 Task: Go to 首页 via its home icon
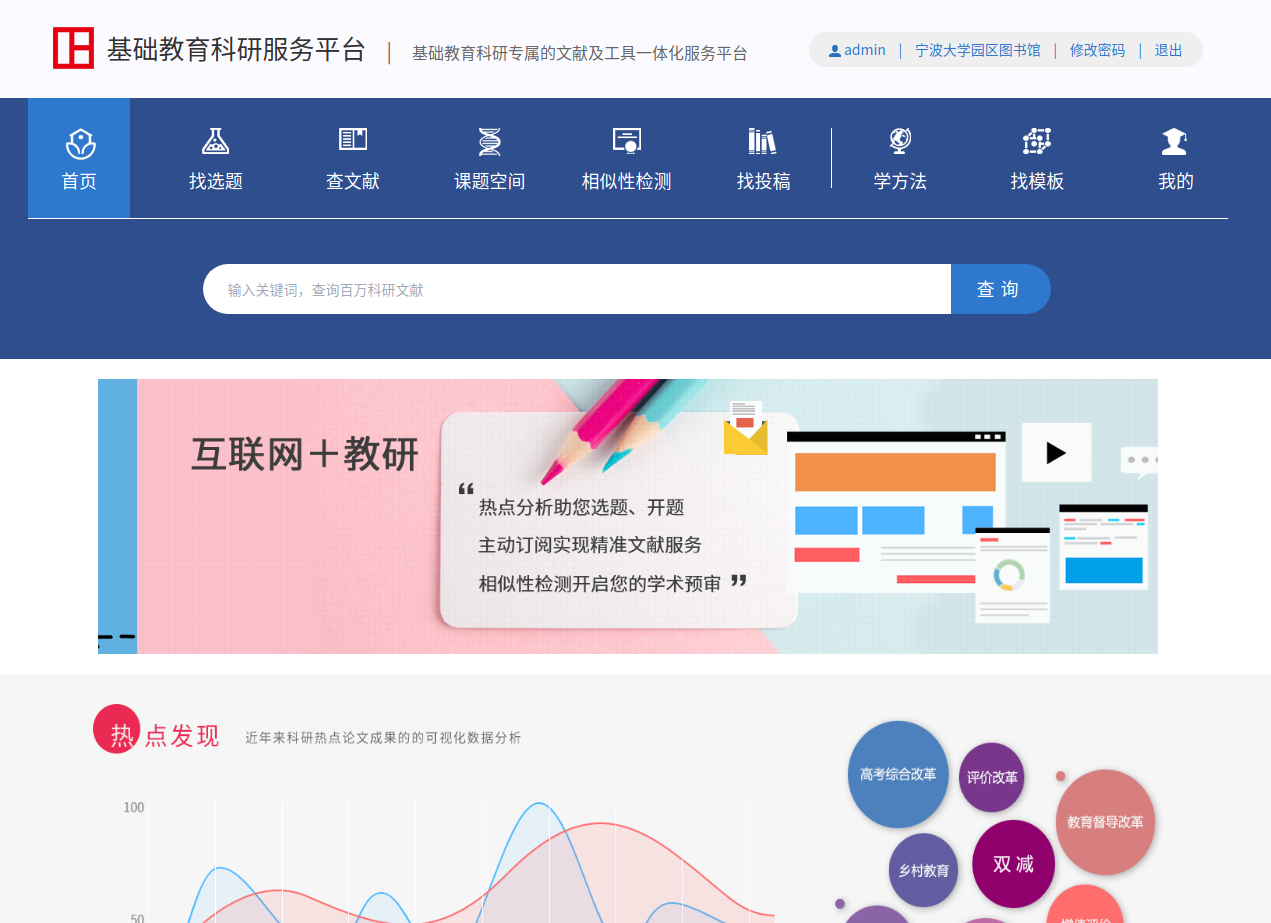click(x=79, y=143)
